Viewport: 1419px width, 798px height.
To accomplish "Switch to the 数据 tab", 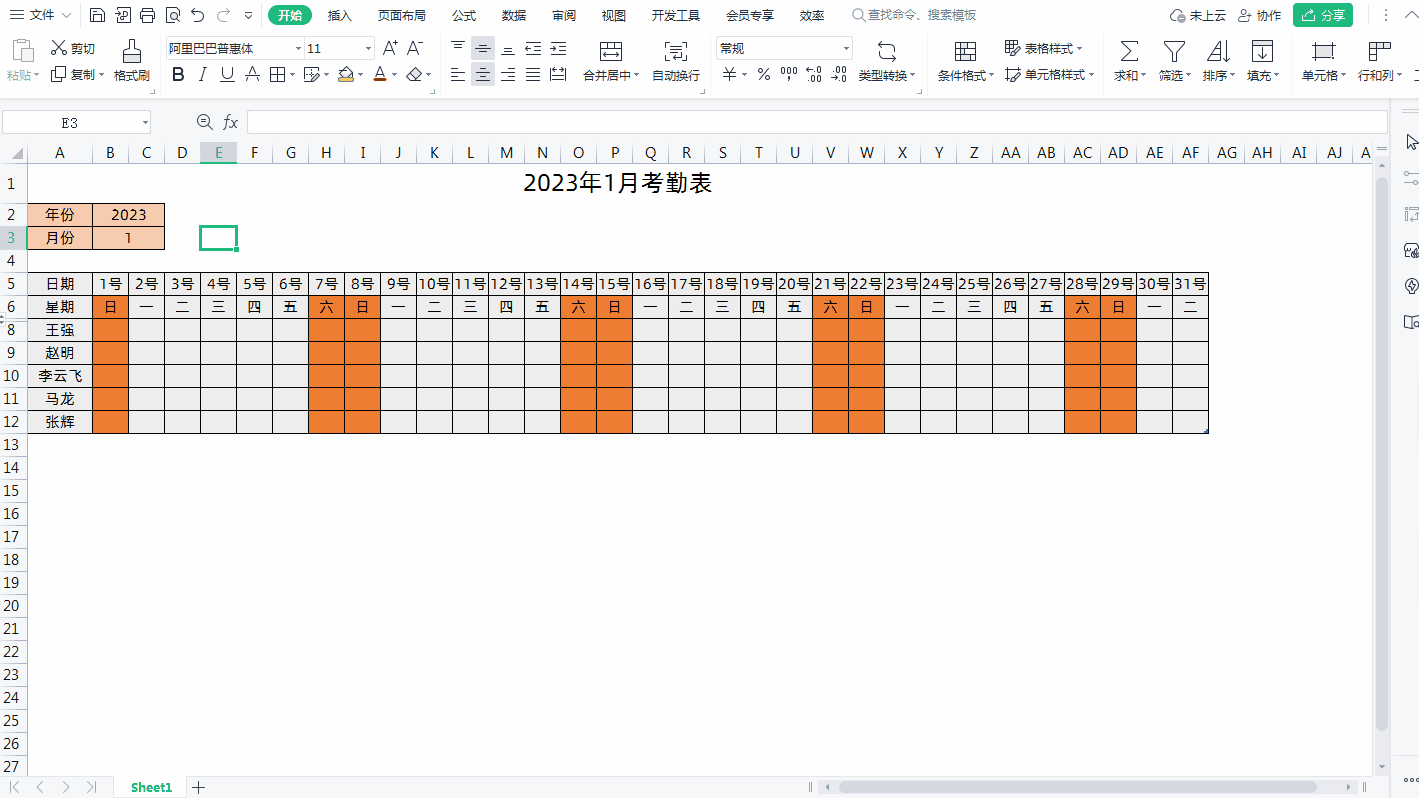I will [x=514, y=15].
